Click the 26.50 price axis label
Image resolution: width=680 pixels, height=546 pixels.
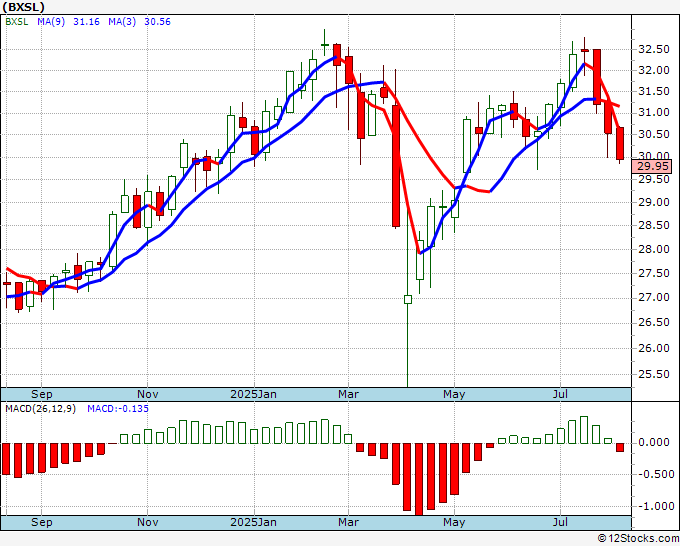click(654, 322)
